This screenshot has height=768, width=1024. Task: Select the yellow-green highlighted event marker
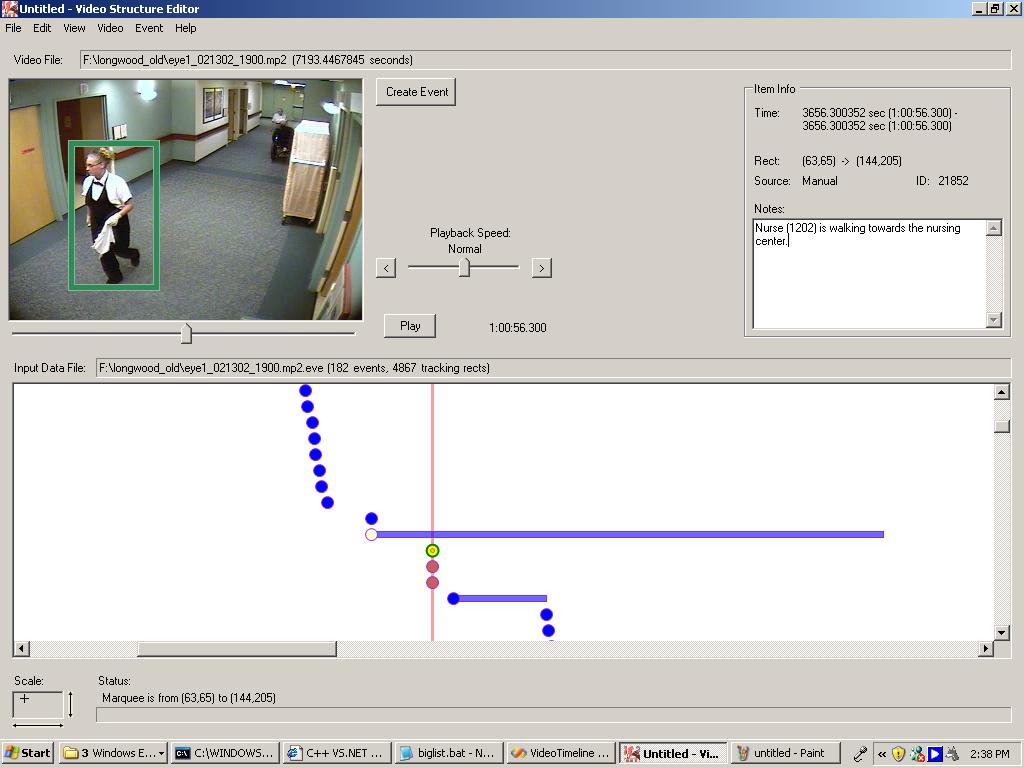[x=432, y=551]
